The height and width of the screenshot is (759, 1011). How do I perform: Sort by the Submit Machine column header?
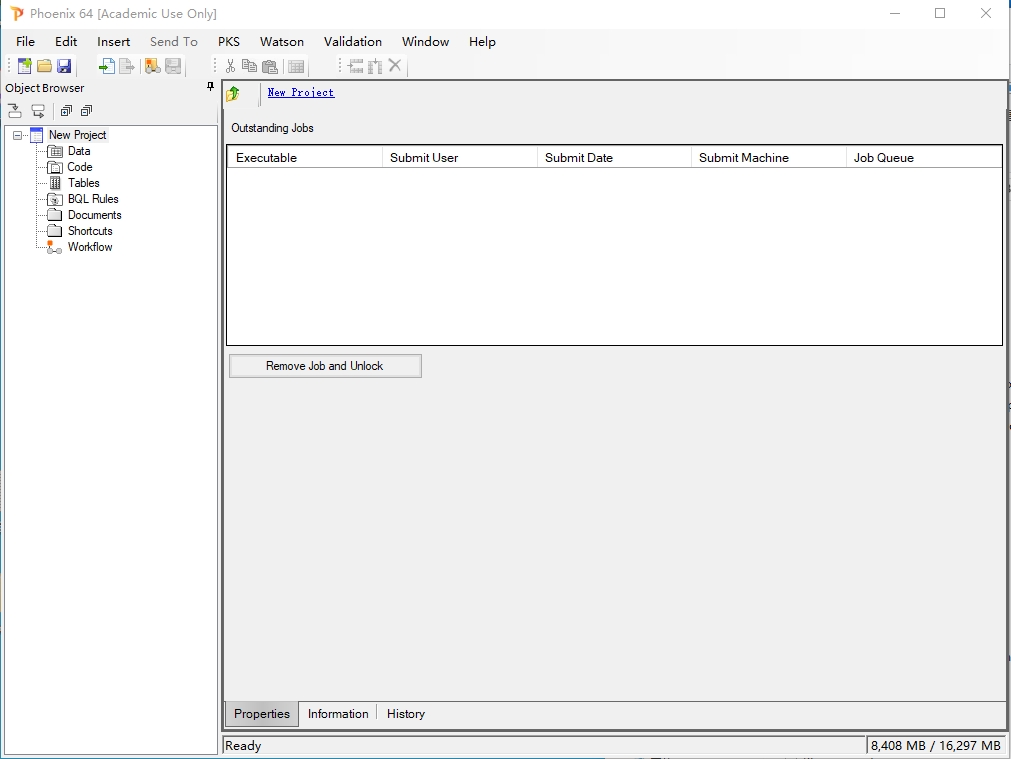click(x=769, y=157)
